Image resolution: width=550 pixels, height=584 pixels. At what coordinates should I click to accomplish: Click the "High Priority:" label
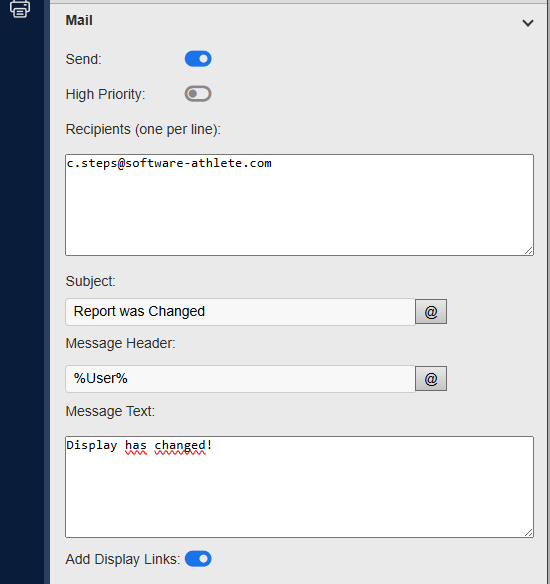coord(105,94)
